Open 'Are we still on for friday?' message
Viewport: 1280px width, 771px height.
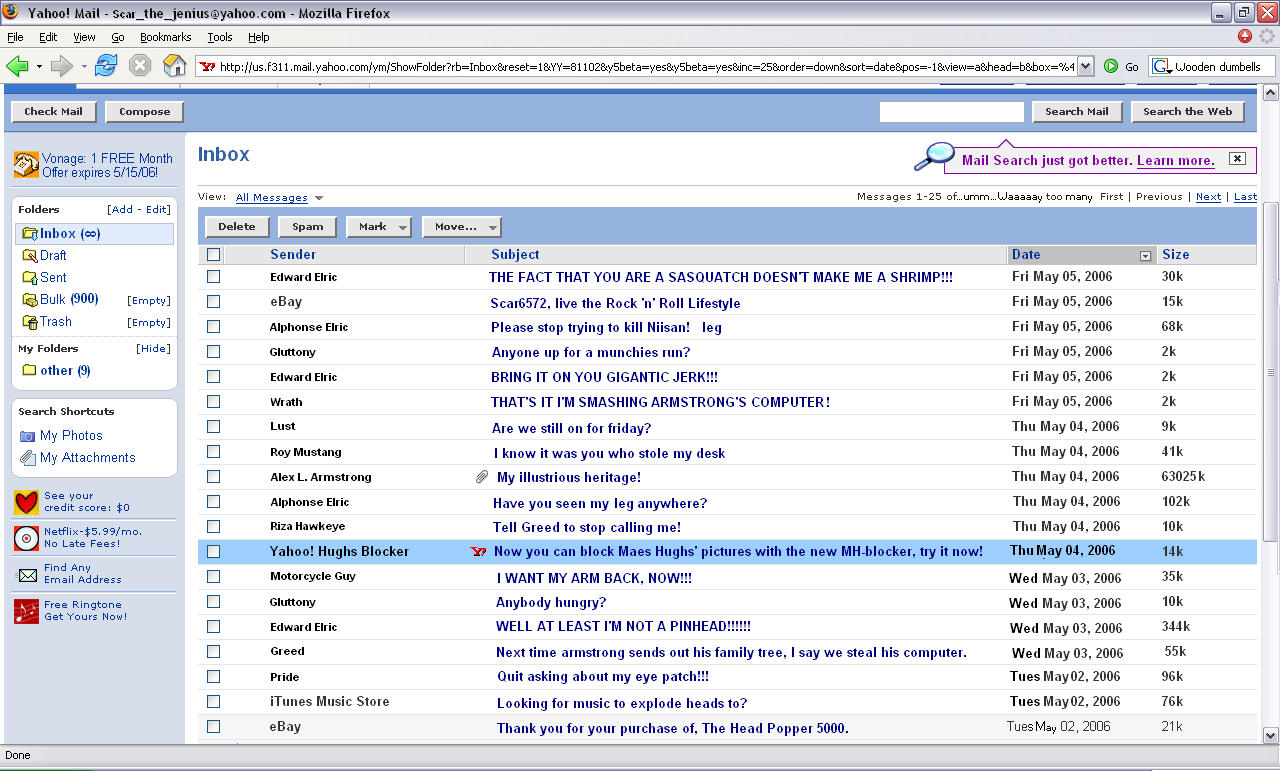(571, 428)
